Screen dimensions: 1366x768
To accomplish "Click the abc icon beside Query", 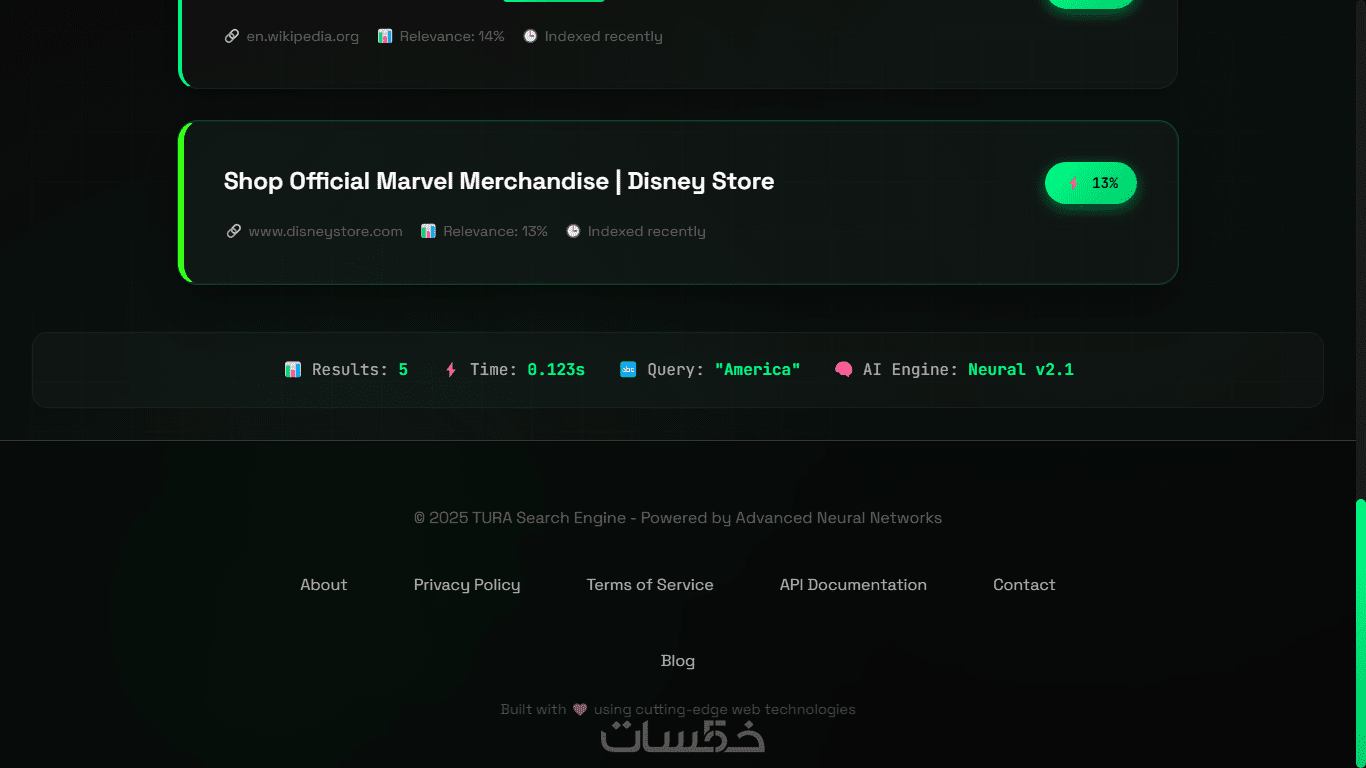I will (x=628, y=369).
